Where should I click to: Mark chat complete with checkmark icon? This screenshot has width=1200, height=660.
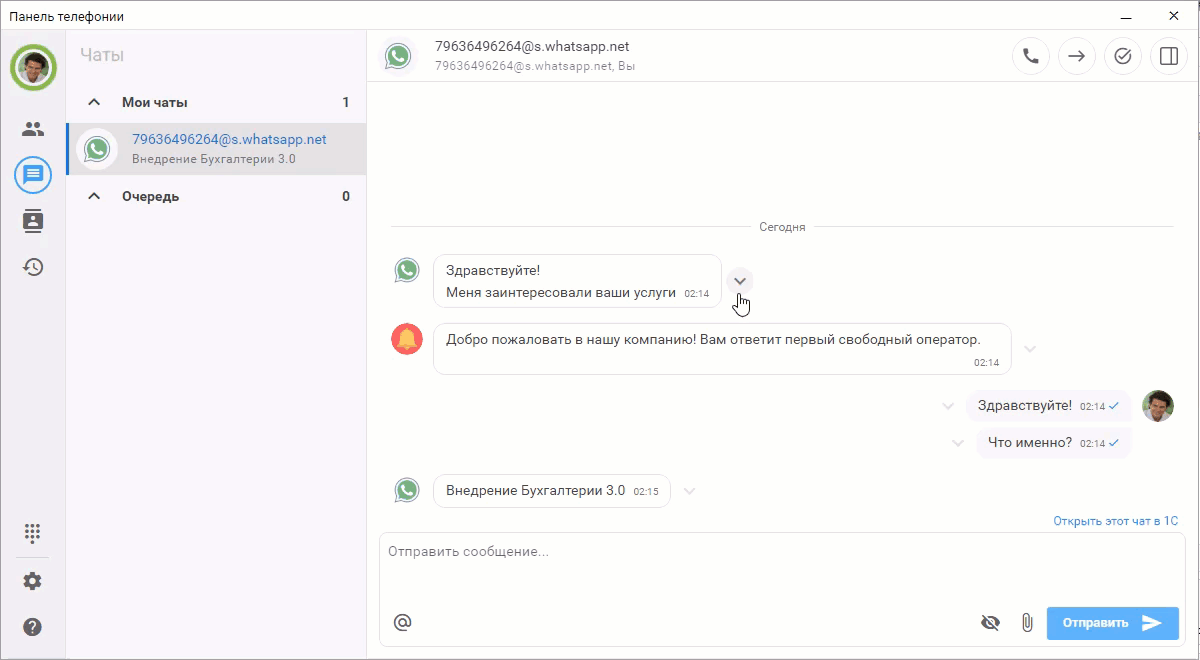pyautogui.click(x=1123, y=56)
